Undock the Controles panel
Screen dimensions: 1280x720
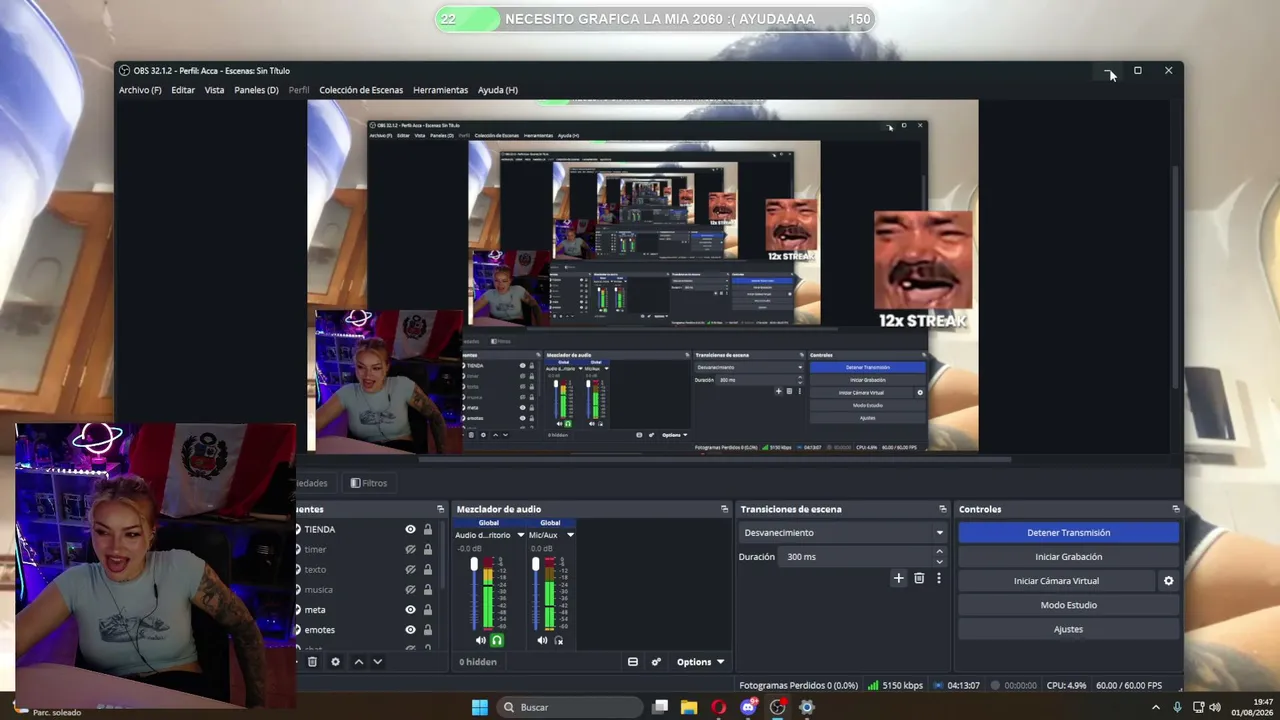tap(1176, 509)
